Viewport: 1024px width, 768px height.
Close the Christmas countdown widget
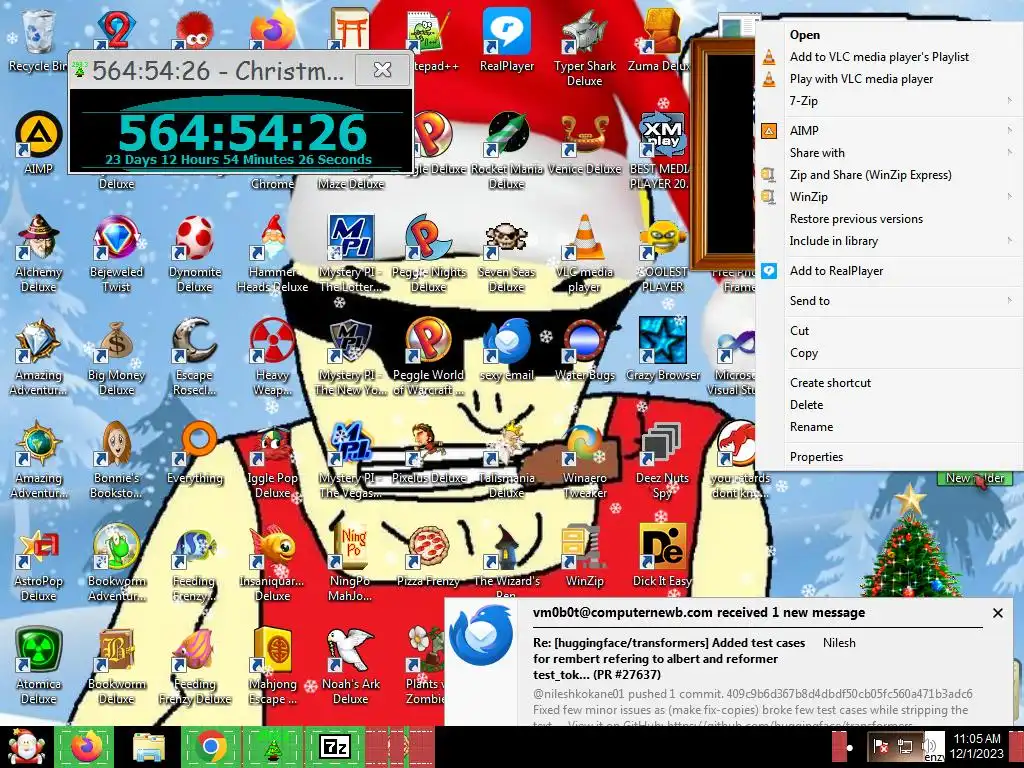pos(383,70)
